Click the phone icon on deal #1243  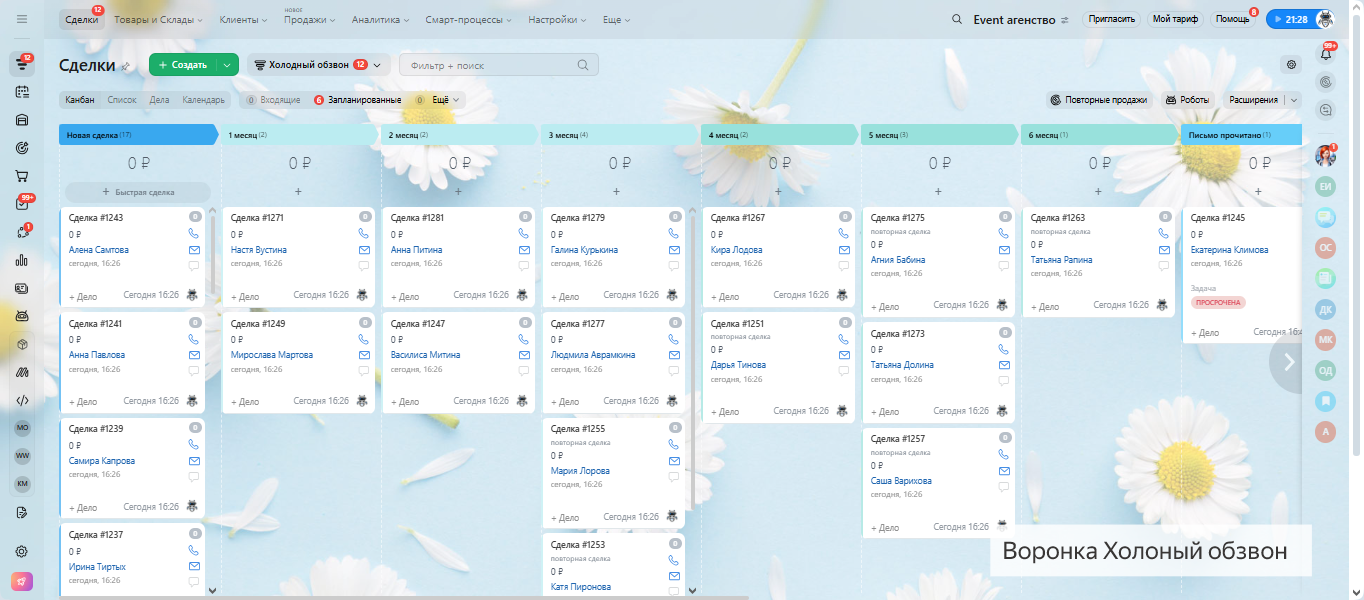pos(194,233)
